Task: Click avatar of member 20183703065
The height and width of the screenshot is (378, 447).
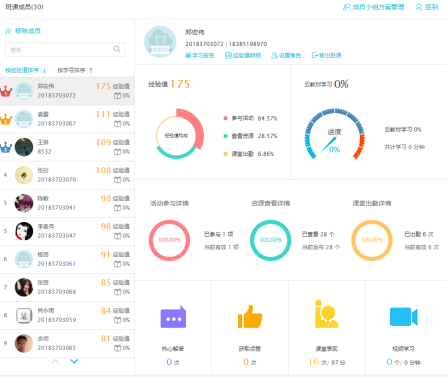Action: point(24,343)
